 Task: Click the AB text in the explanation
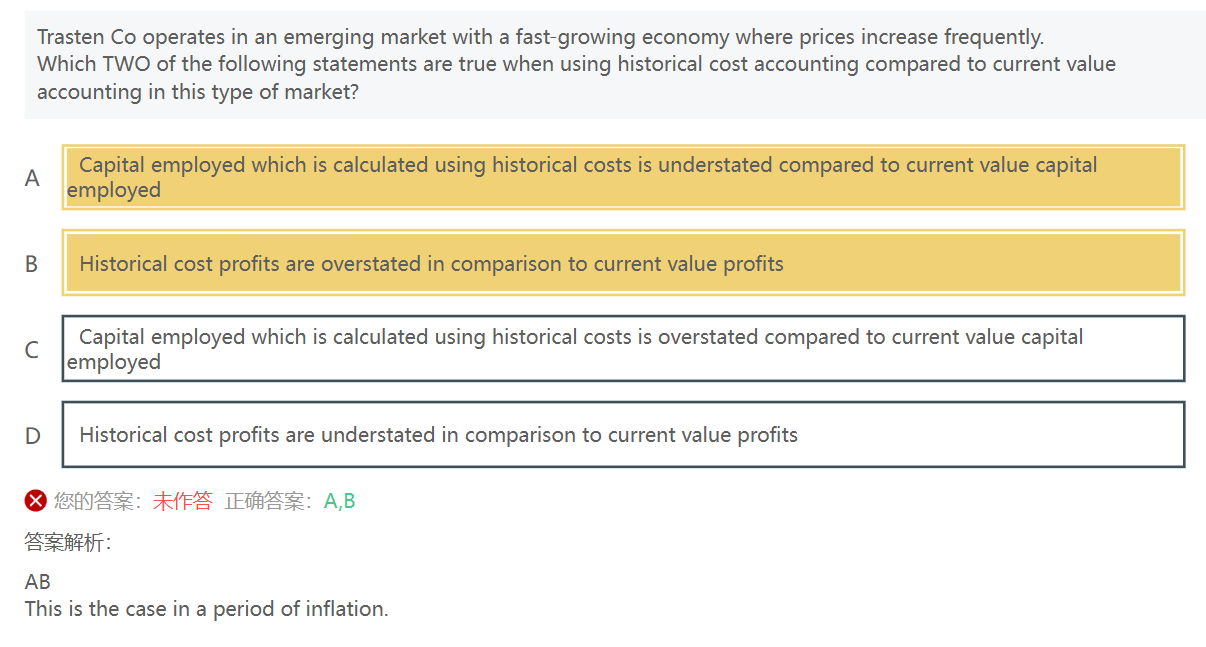pos(38,581)
